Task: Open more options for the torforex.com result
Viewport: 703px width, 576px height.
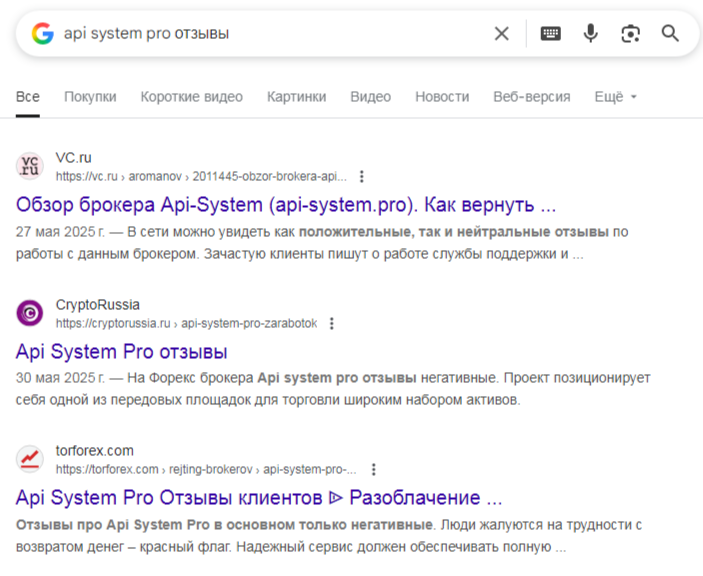Action: tap(373, 470)
